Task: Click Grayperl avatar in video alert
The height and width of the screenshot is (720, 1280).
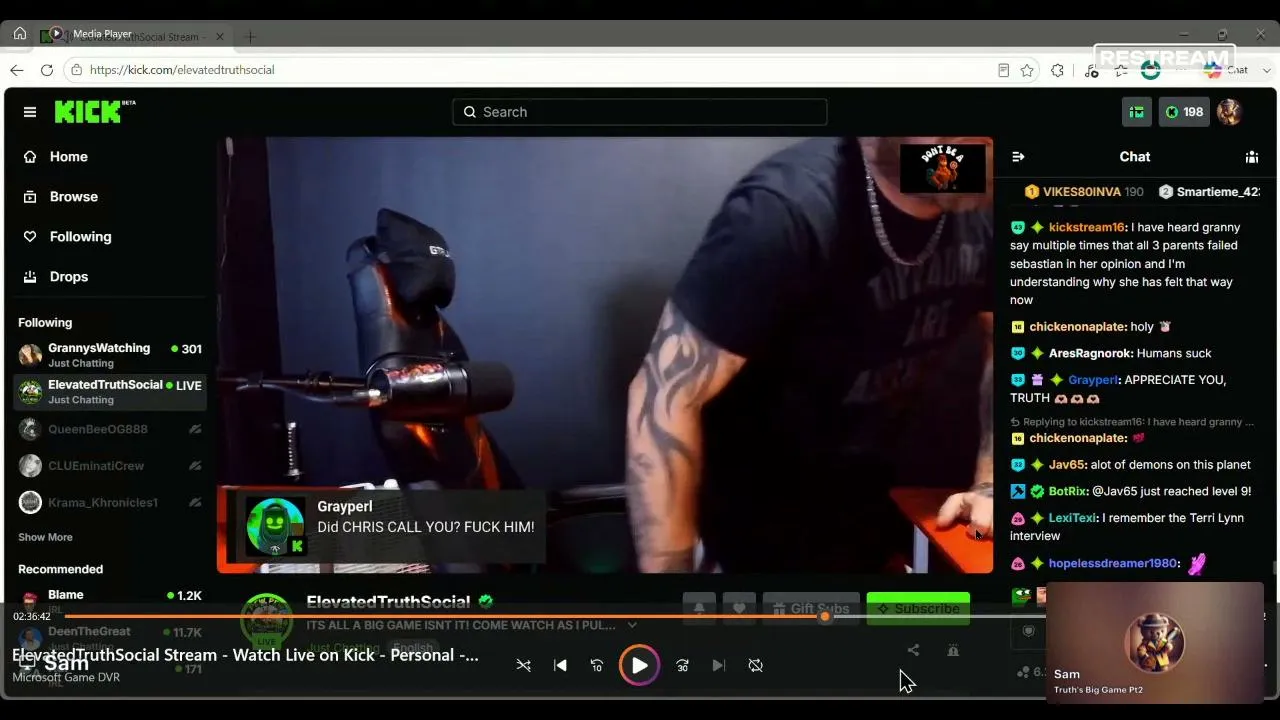Action: pos(275,526)
